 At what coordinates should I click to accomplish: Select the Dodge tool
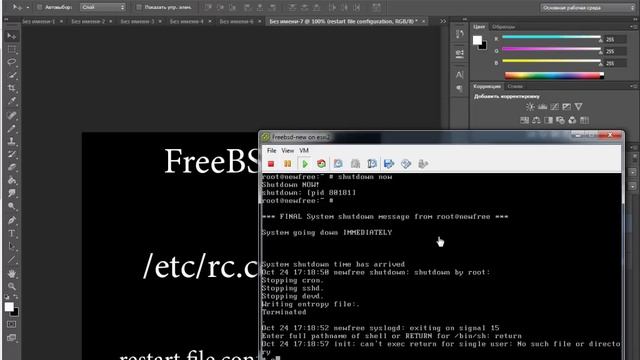[x=11, y=206]
